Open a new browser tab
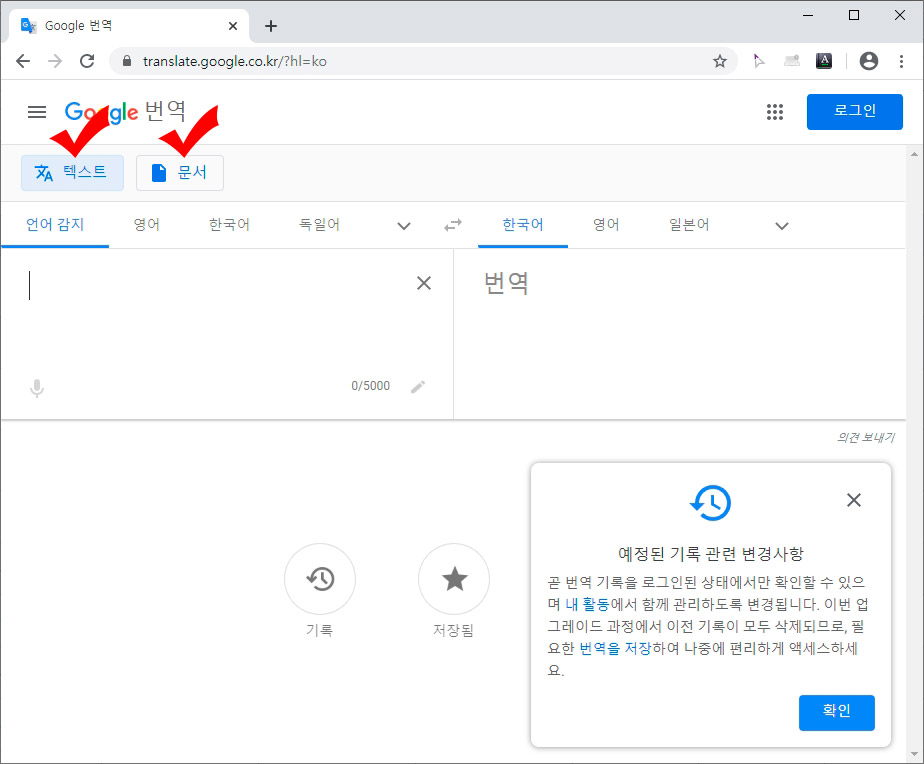The height and width of the screenshot is (764, 924). pos(270,26)
